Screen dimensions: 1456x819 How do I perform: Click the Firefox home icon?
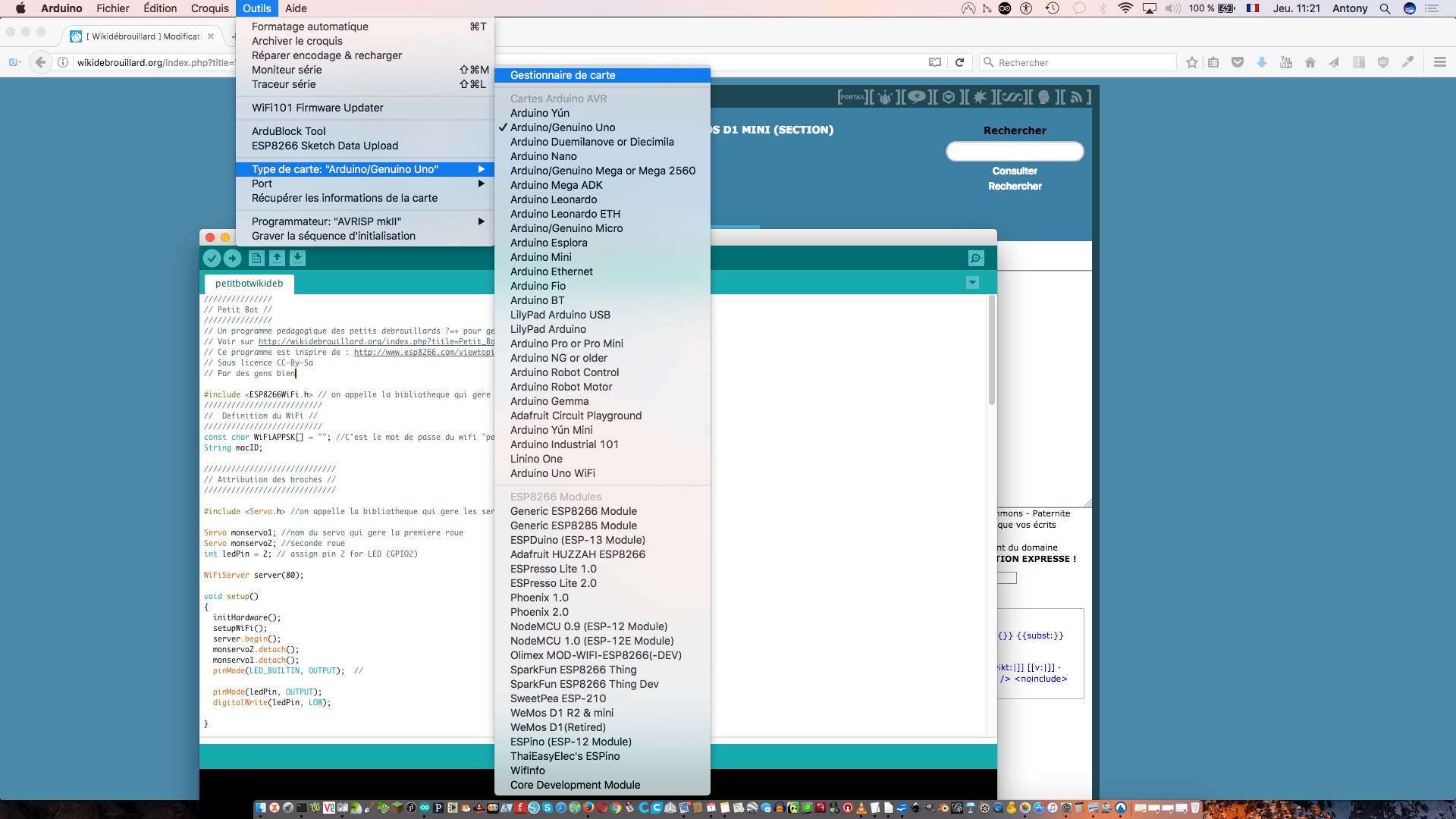(1310, 62)
